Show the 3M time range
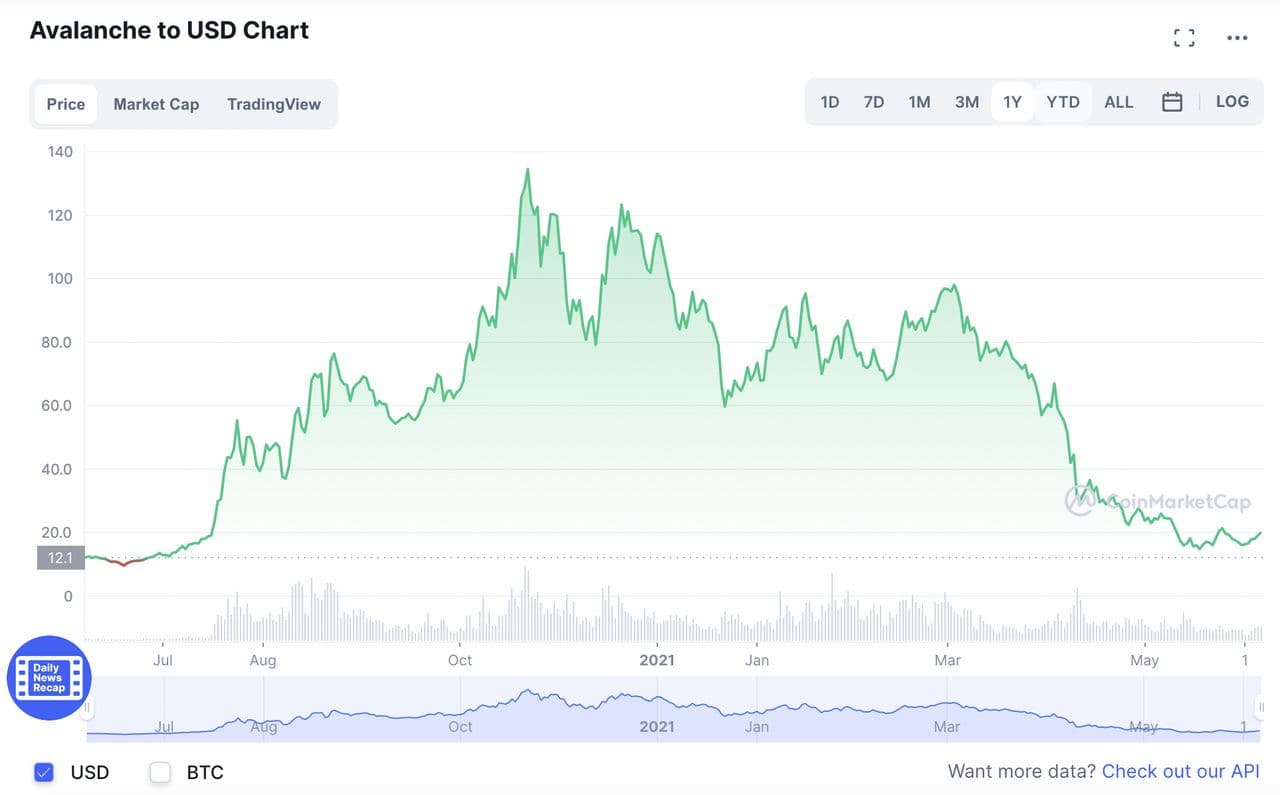 point(966,102)
